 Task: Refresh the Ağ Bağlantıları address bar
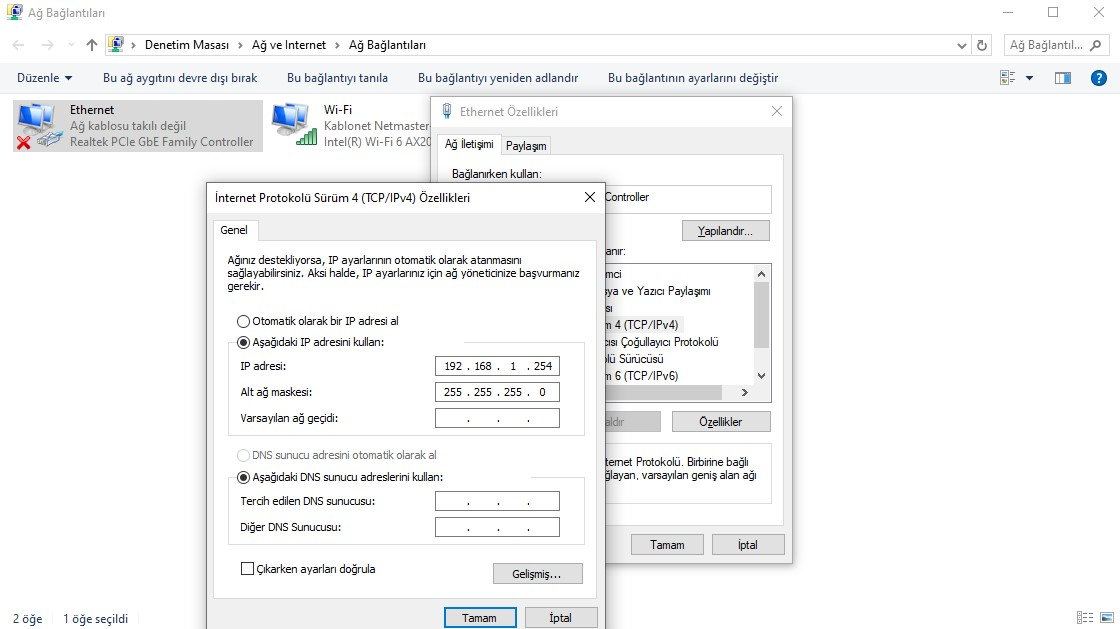[982, 45]
